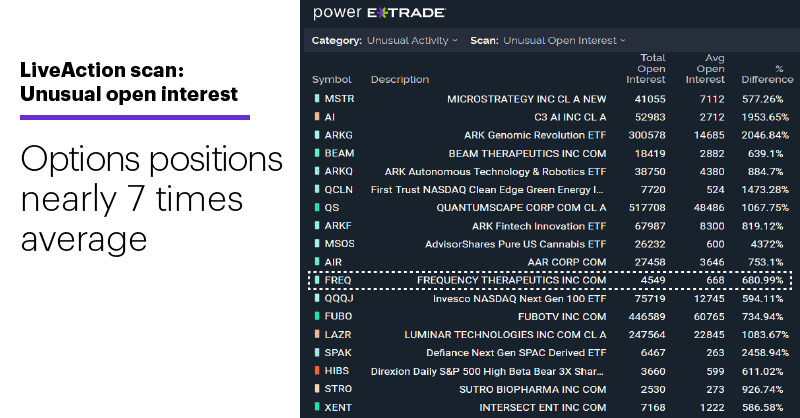Click ARK Genomic Revolution ETF description
The image size is (800, 418).
point(535,135)
